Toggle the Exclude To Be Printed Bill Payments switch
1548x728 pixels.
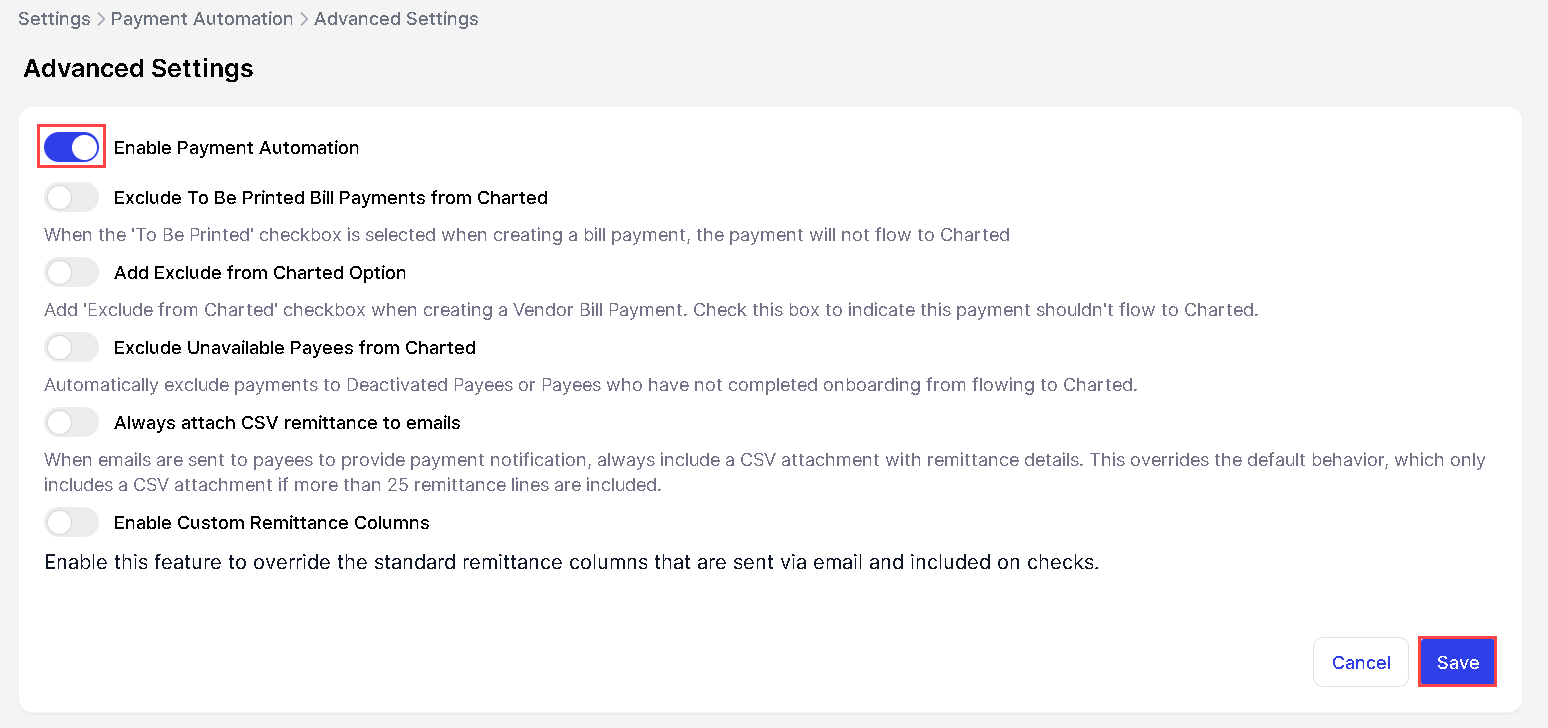71,197
